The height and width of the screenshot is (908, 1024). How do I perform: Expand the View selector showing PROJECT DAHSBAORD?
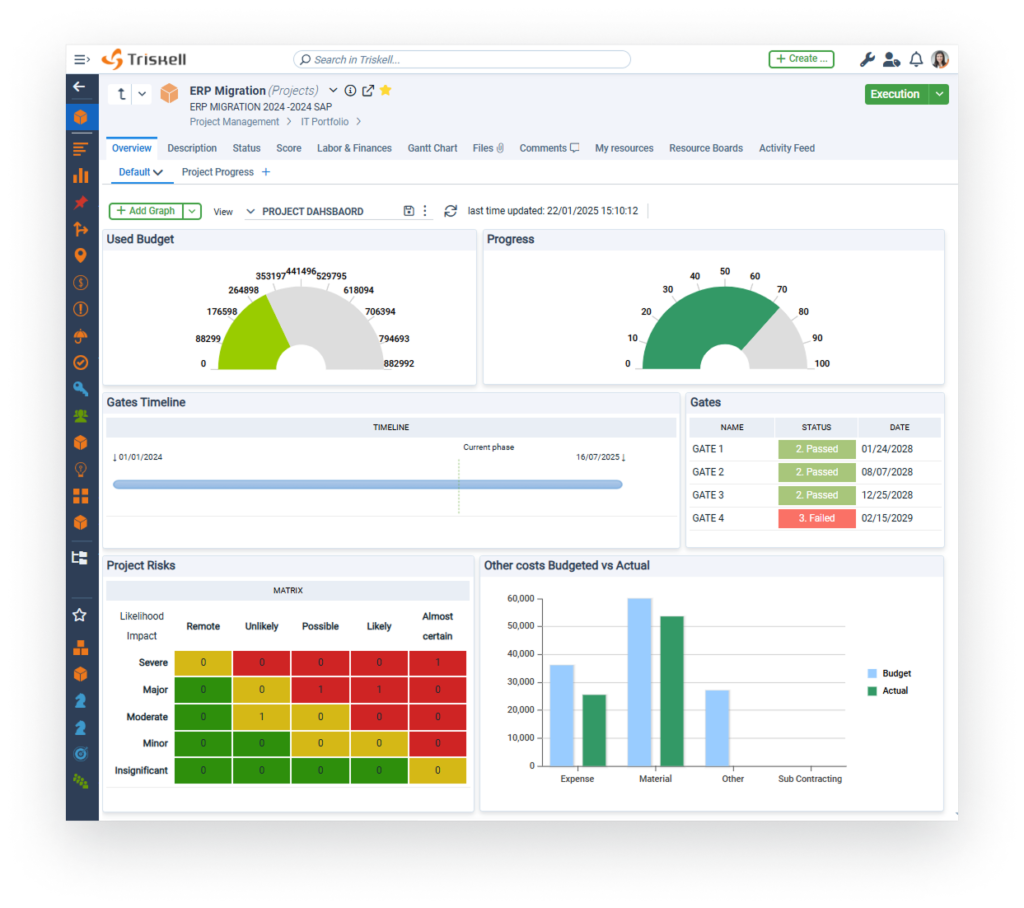(x=250, y=211)
